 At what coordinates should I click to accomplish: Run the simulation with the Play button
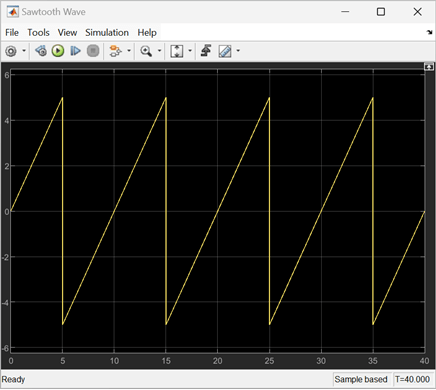pos(58,51)
